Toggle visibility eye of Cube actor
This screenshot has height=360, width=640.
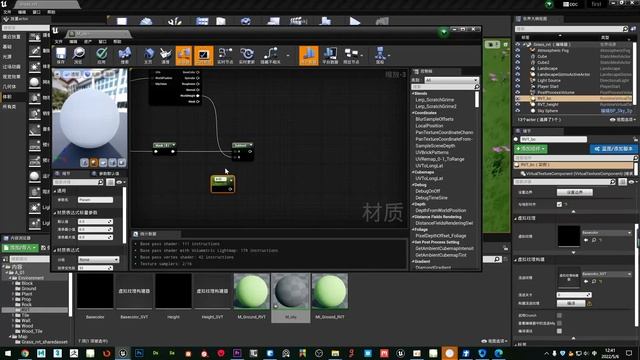[518, 56]
